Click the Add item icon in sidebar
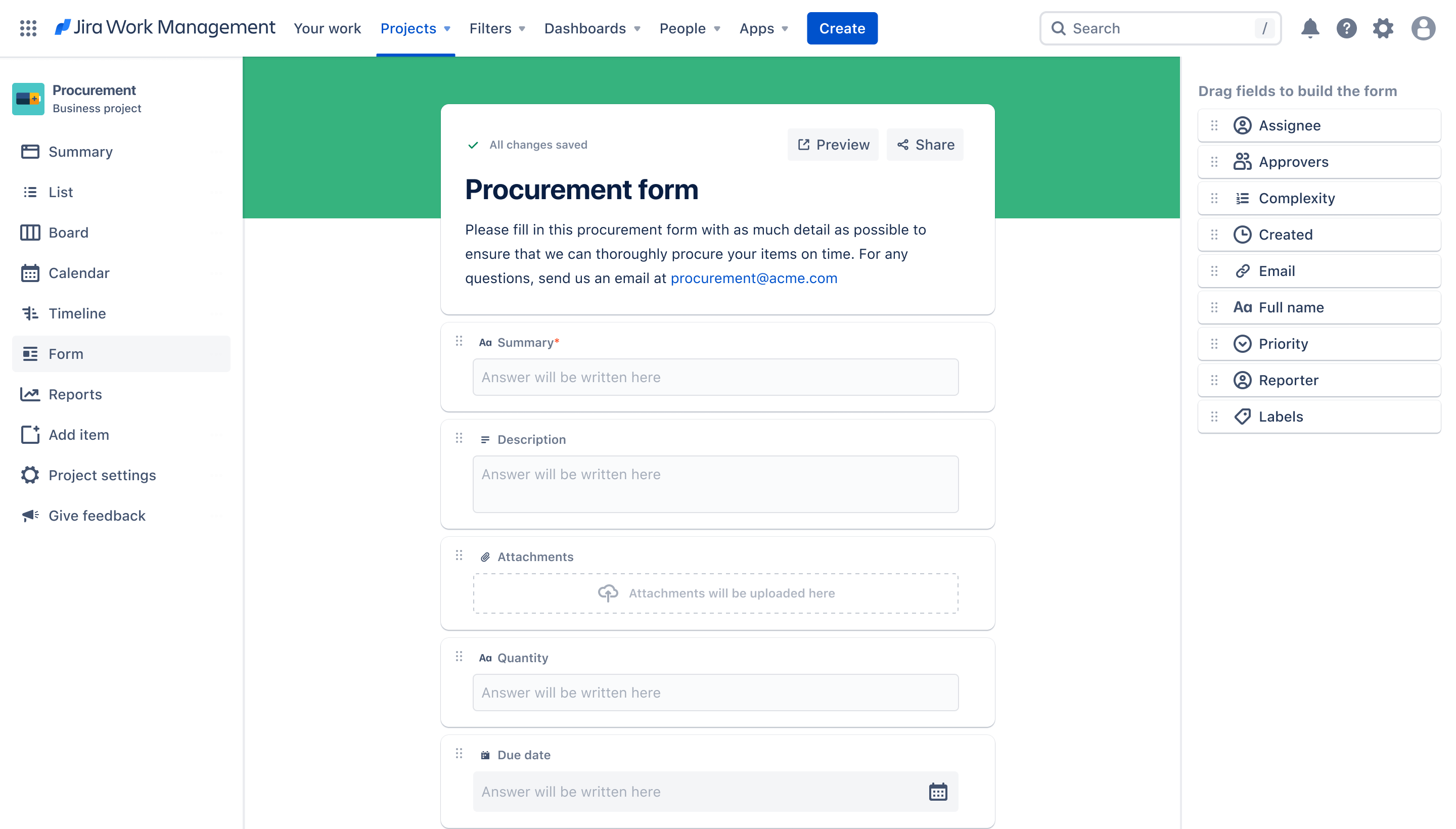This screenshot has height=829, width=1456. pos(30,434)
